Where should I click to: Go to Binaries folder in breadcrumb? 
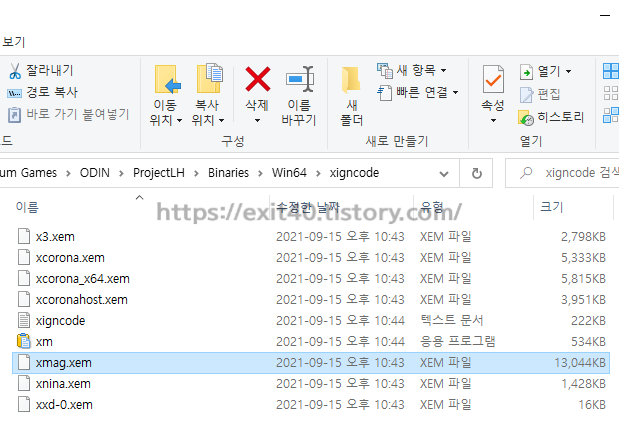(229, 173)
